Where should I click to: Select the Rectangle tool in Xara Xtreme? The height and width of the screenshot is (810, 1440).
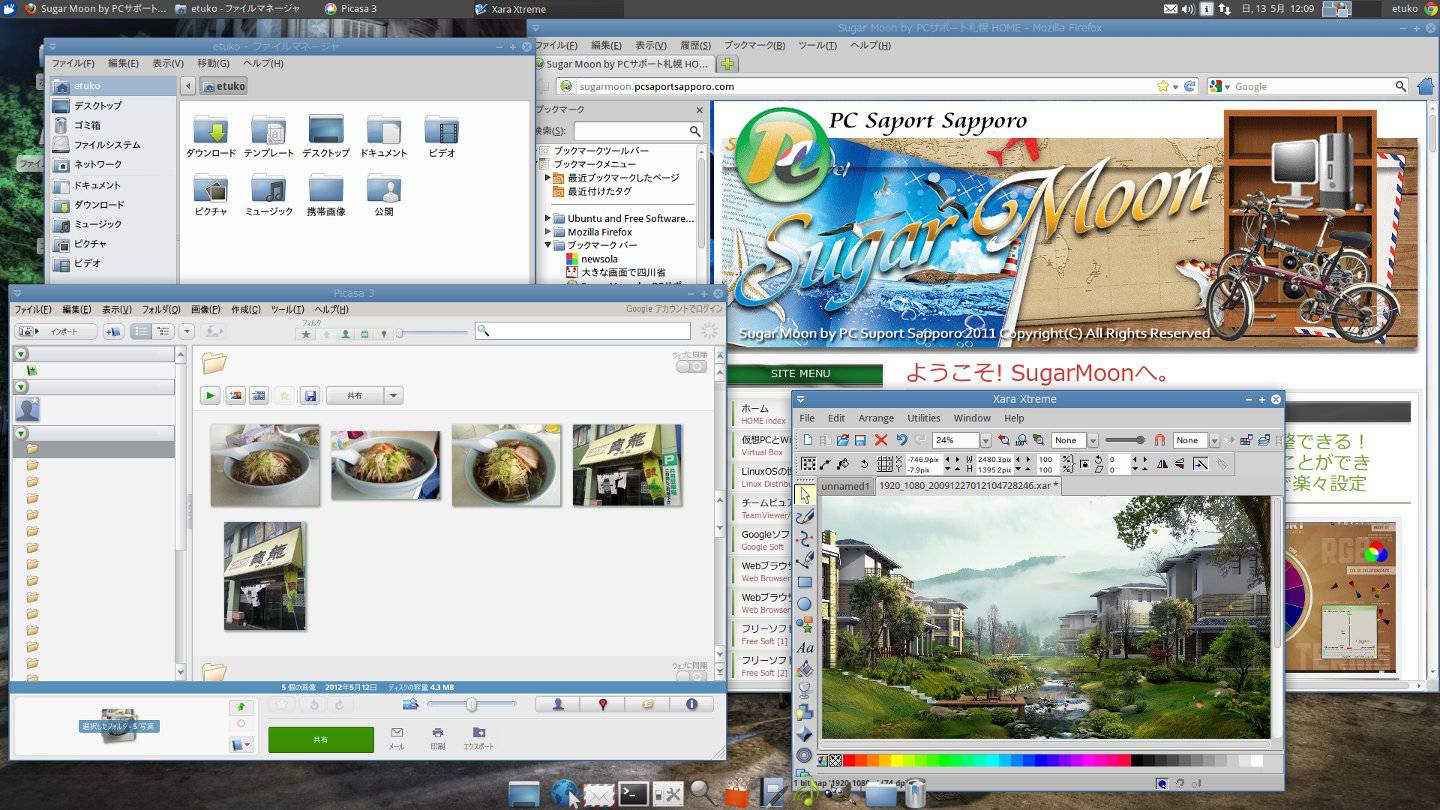tap(805, 582)
